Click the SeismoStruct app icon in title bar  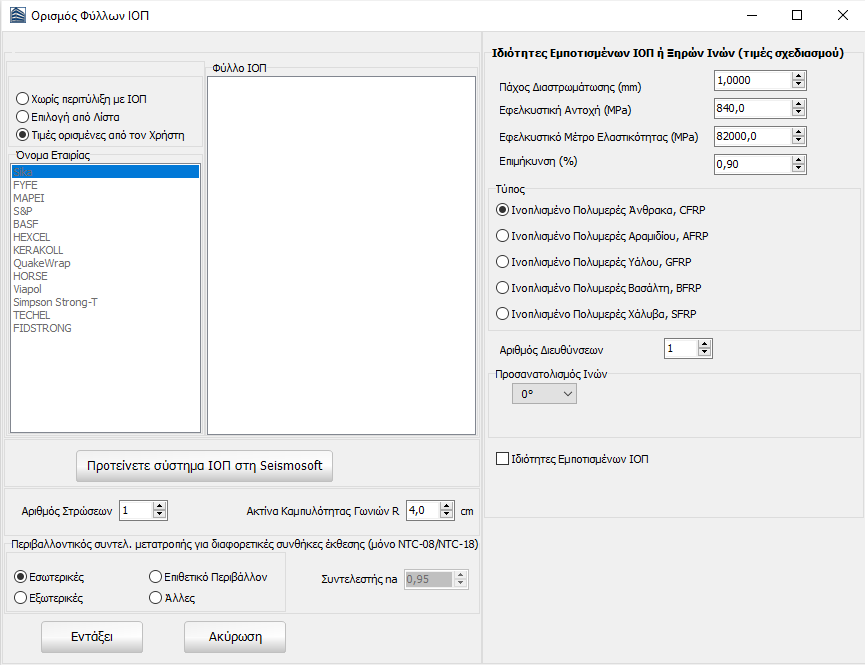(16, 16)
